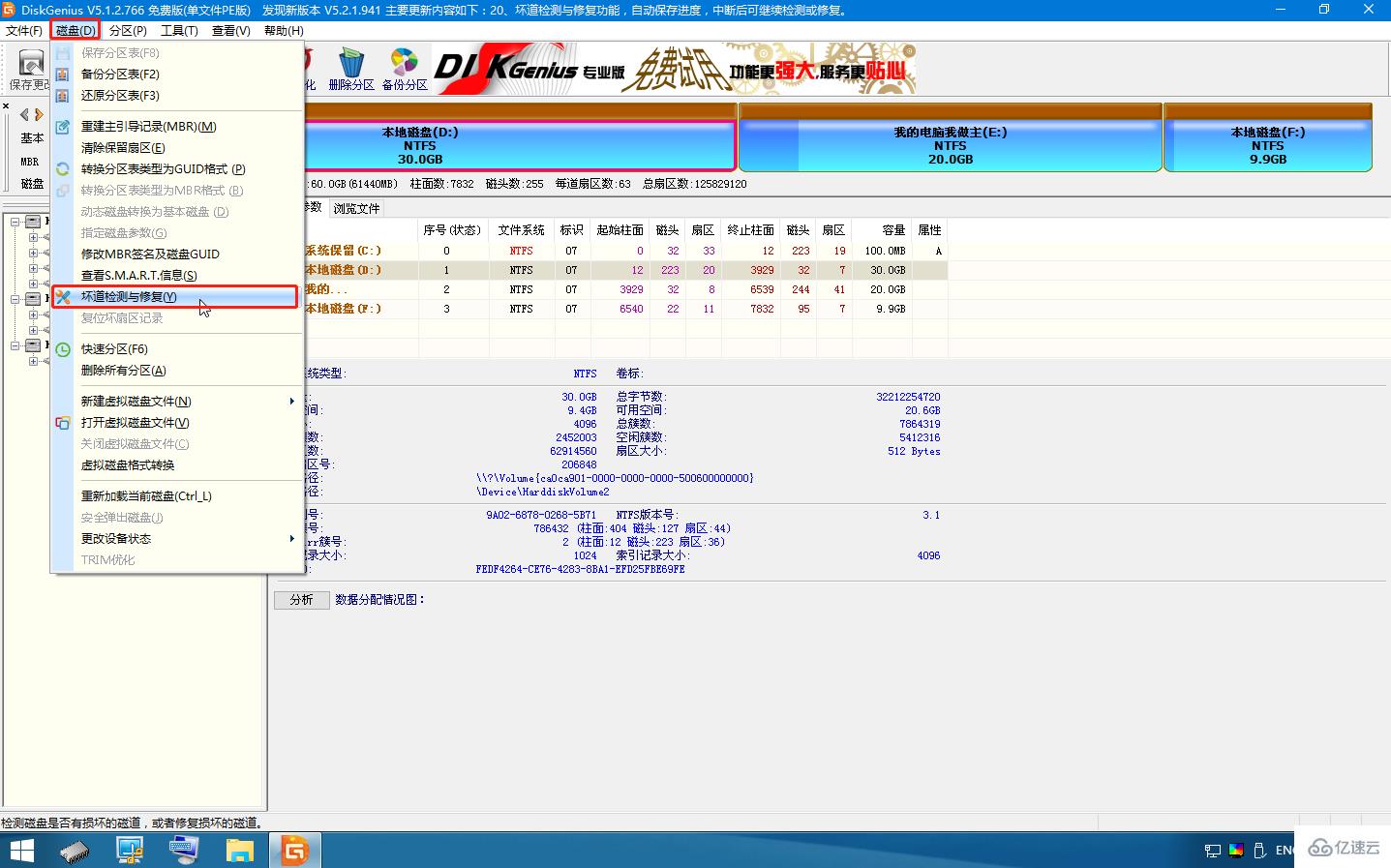Open the memory chip icon on the taskbar
This screenshot has height=868, width=1391.
75,852
